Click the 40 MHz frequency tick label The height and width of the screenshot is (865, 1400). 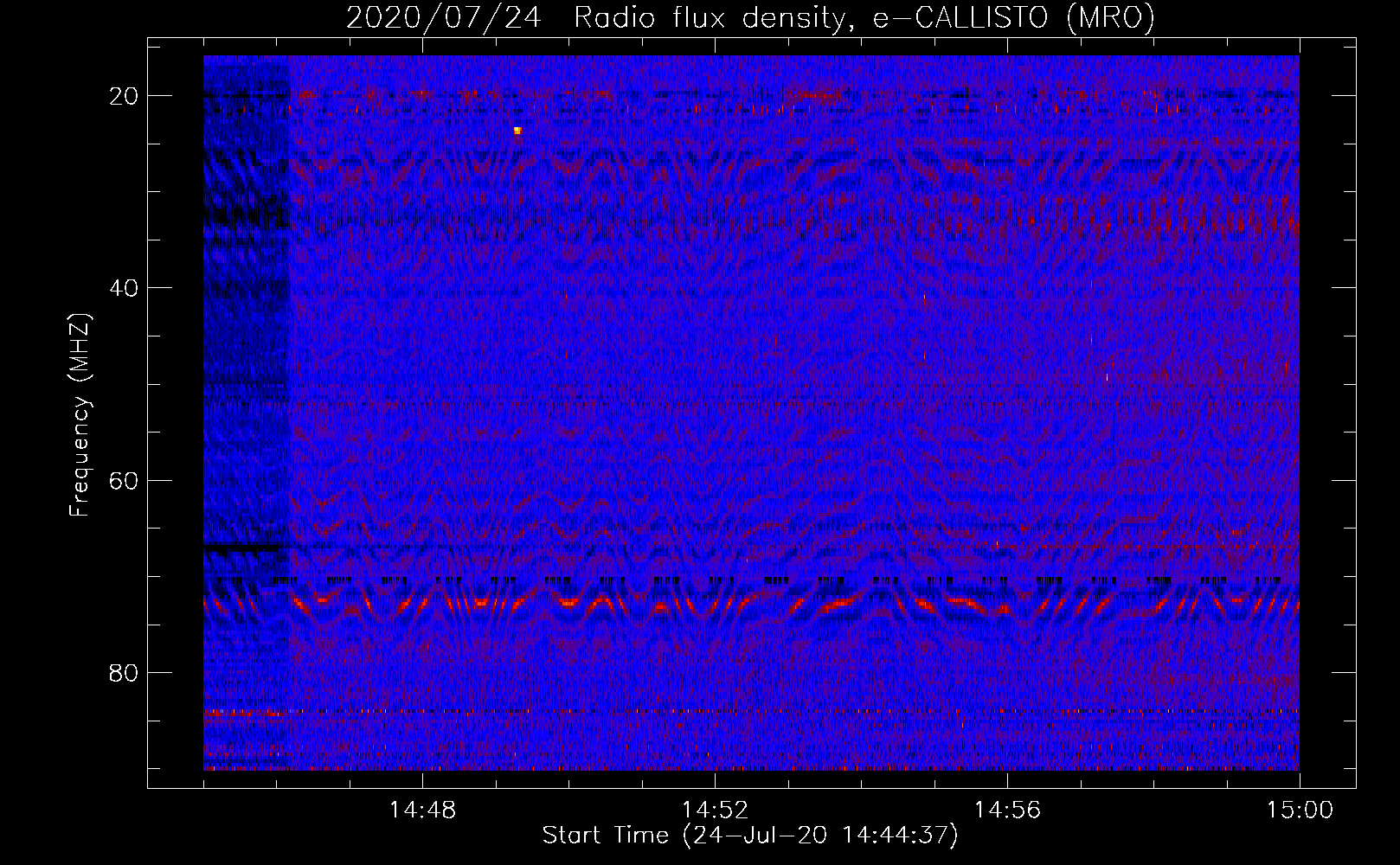pos(125,288)
